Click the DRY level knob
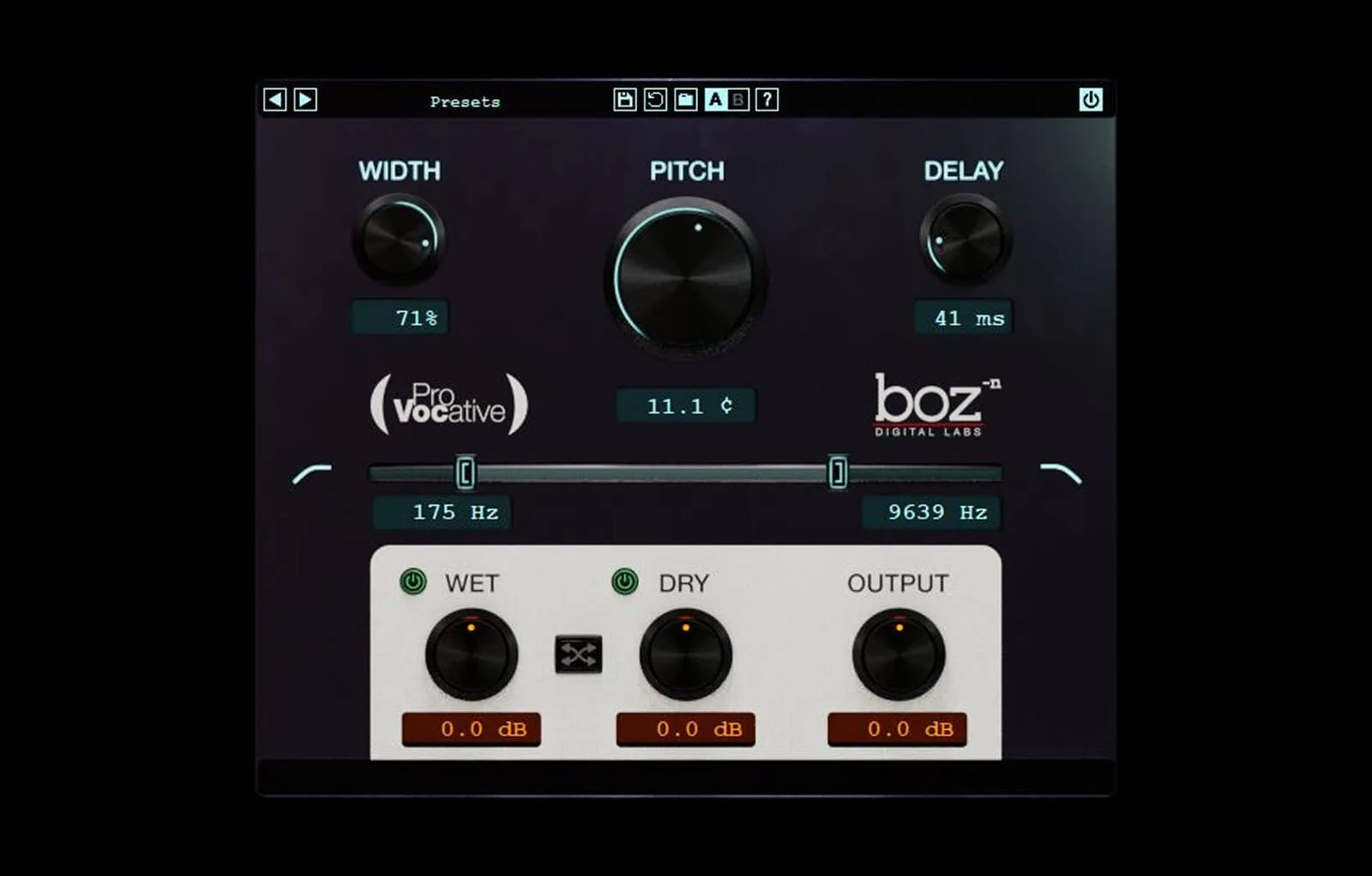The width and height of the screenshot is (1372, 876). pos(685,654)
